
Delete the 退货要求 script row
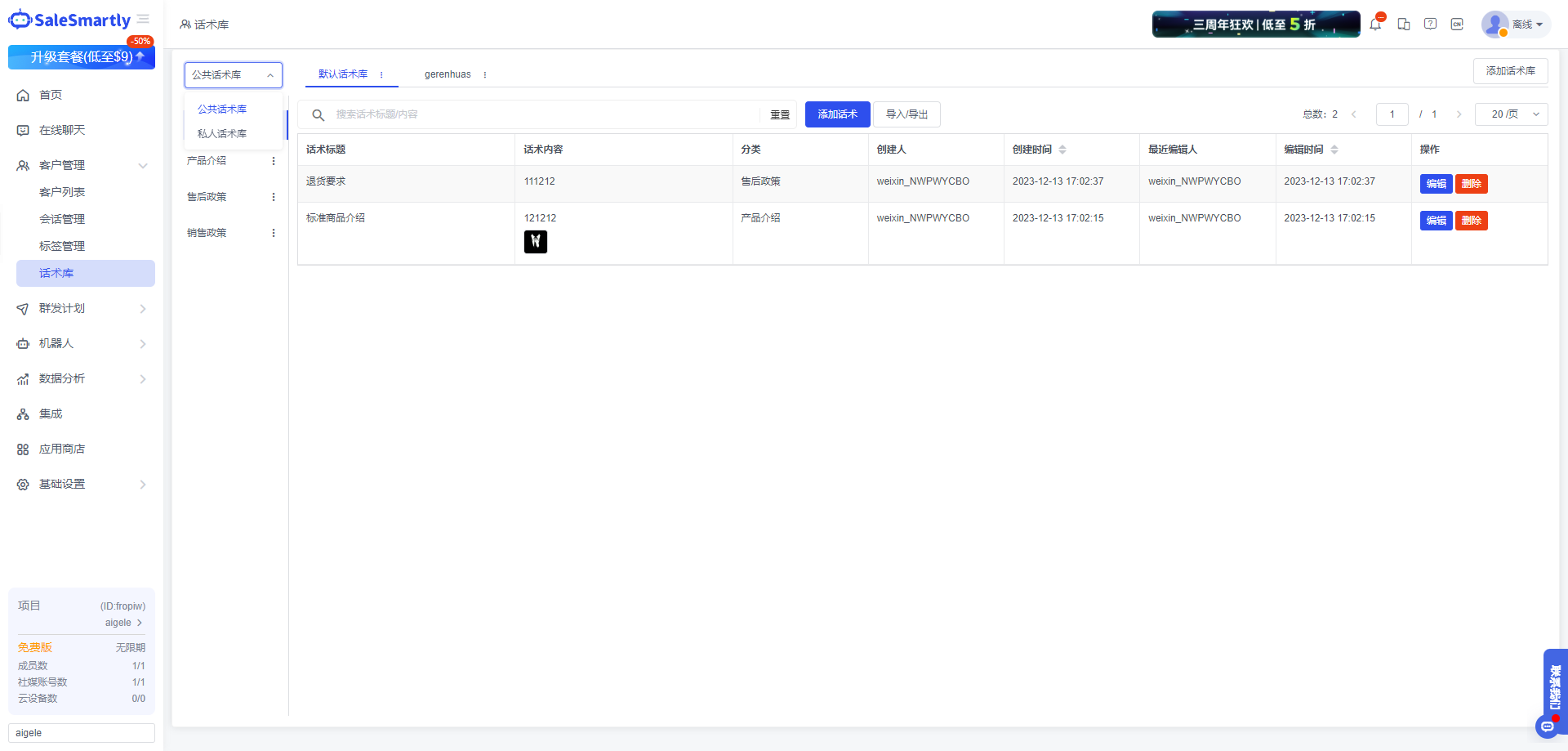1471,184
